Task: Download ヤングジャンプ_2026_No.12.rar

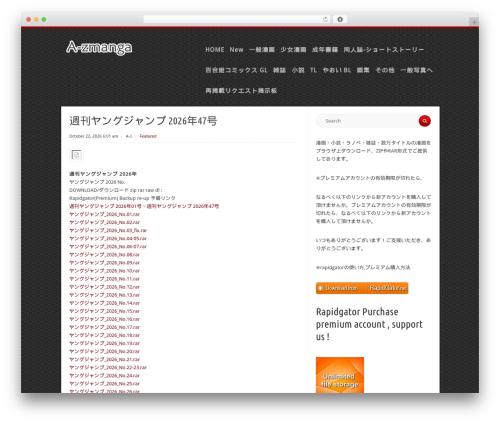Action: tap(104, 287)
